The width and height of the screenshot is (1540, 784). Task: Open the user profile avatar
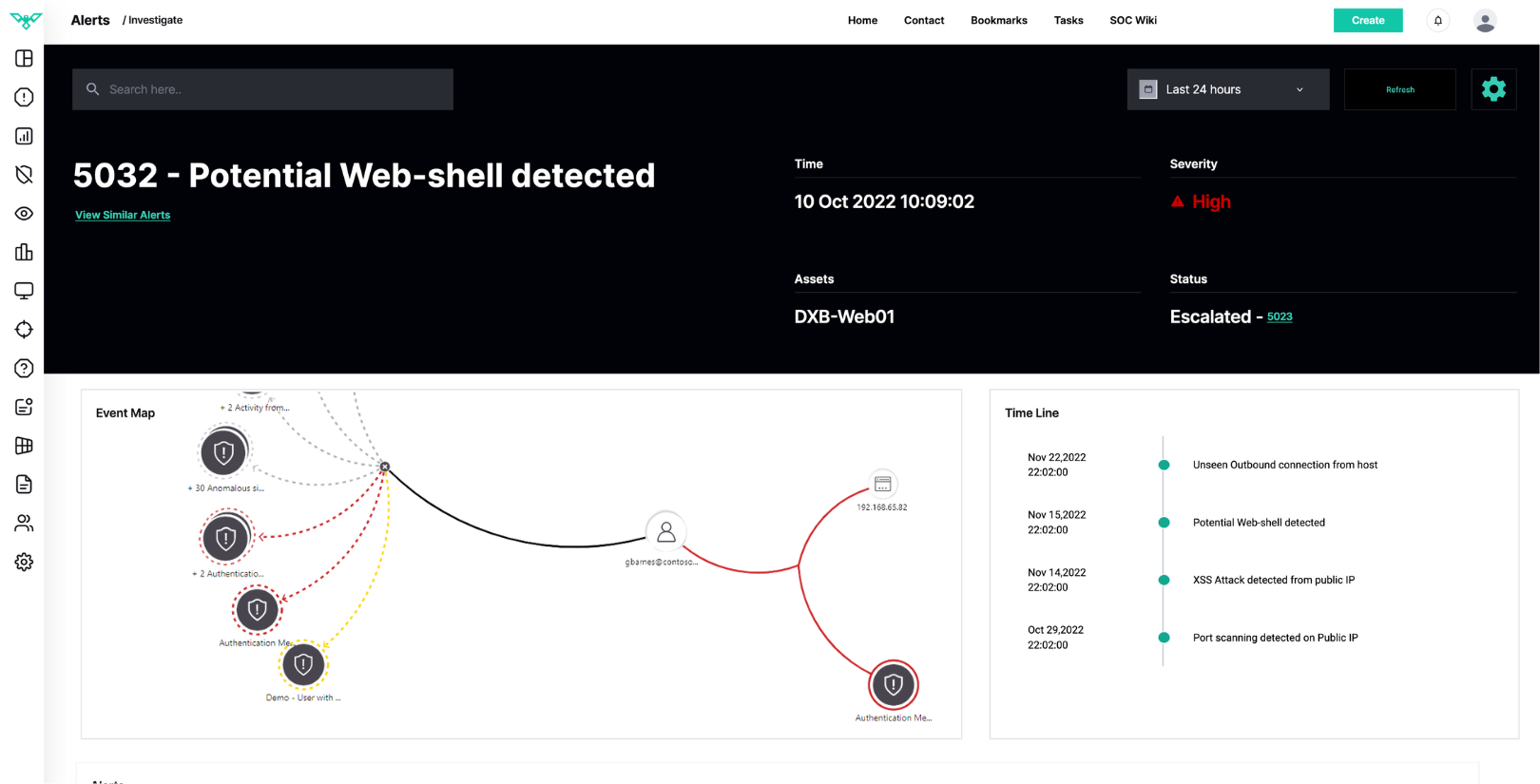[1484, 21]
